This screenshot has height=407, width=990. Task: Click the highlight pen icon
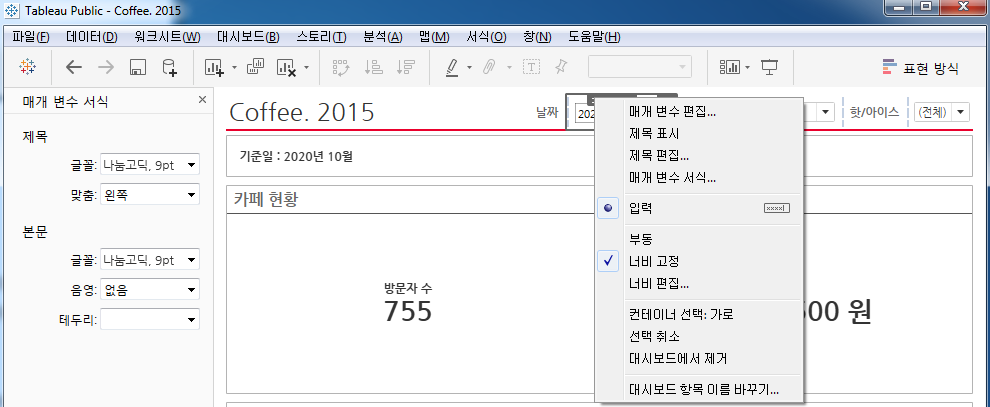click(x=451, y=68)
